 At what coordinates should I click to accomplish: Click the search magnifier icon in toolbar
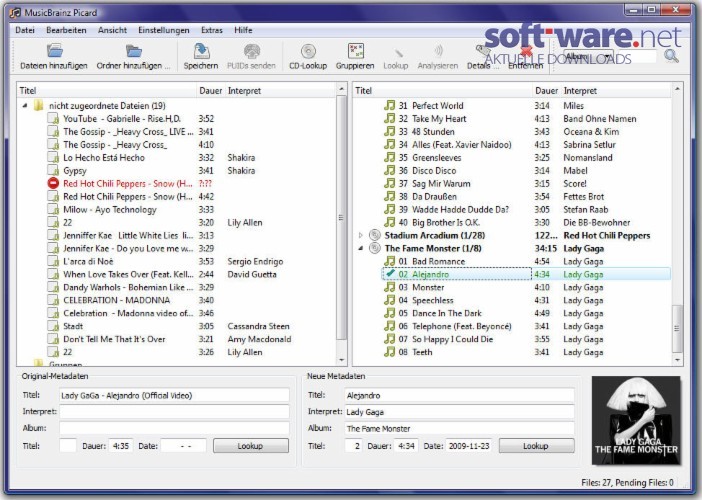tap(671, 56)
